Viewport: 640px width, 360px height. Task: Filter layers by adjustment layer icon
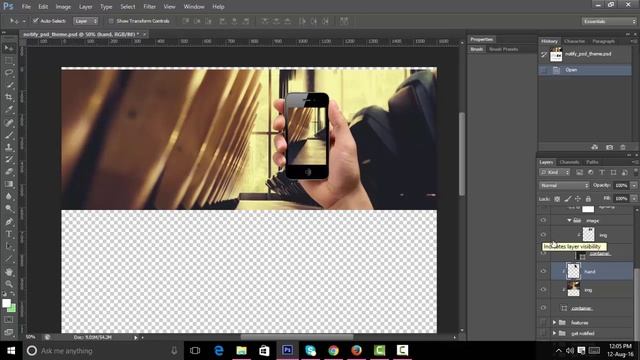[x=591, y=172]
